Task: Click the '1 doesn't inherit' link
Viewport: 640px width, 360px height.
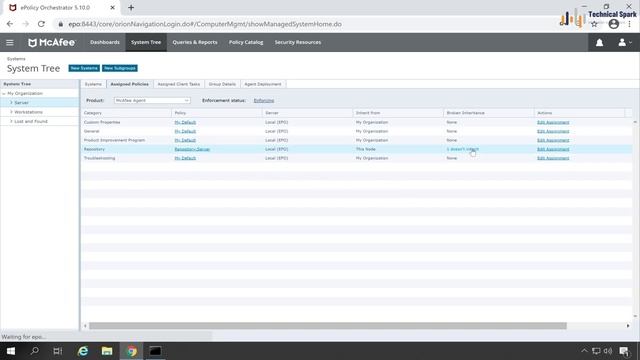Action: [462, 149]
